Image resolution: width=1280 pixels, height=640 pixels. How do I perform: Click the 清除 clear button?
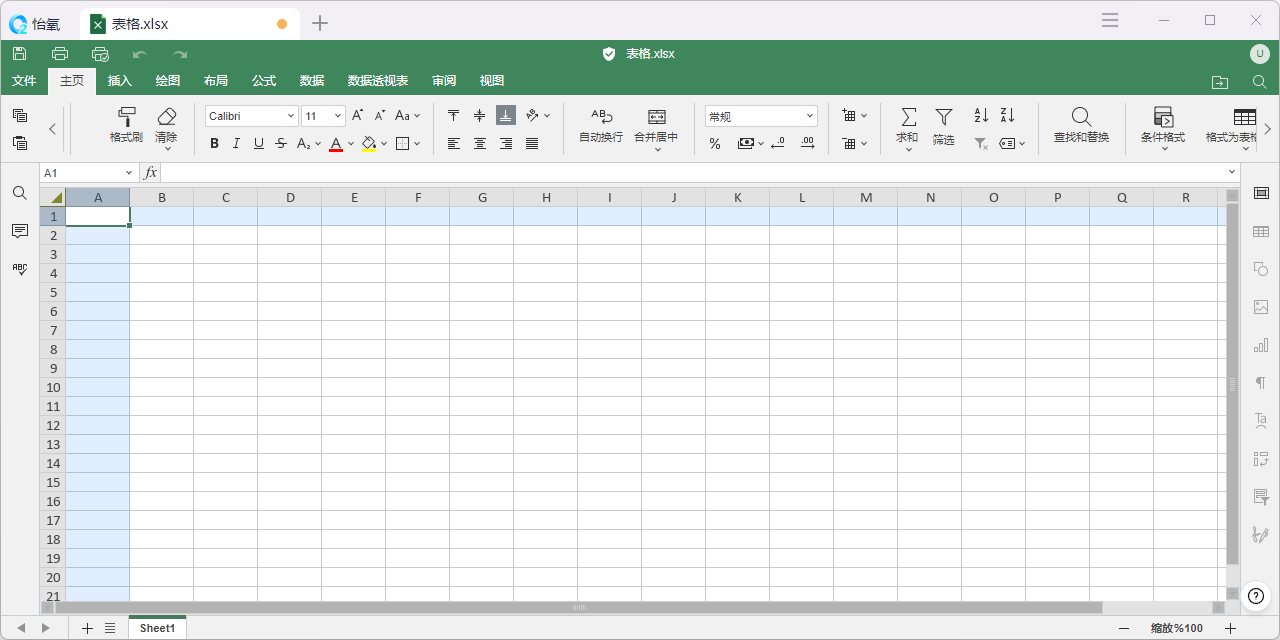(x=166, y=128)
